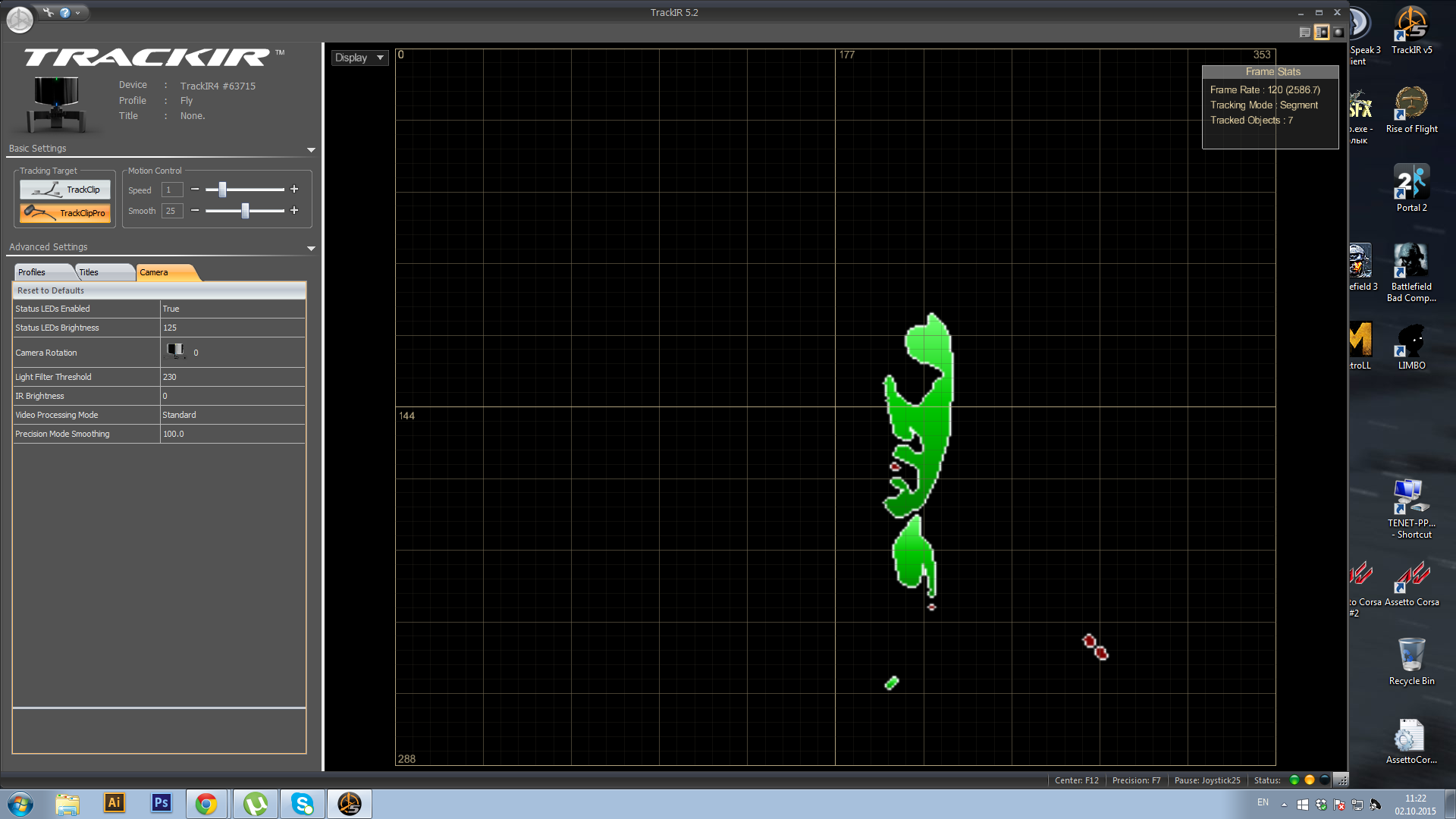Click the blue help question mark icon
Image resolution: width=1456 pixels, height=819 pixels.
pyautogui.click(x=65, y=12)
